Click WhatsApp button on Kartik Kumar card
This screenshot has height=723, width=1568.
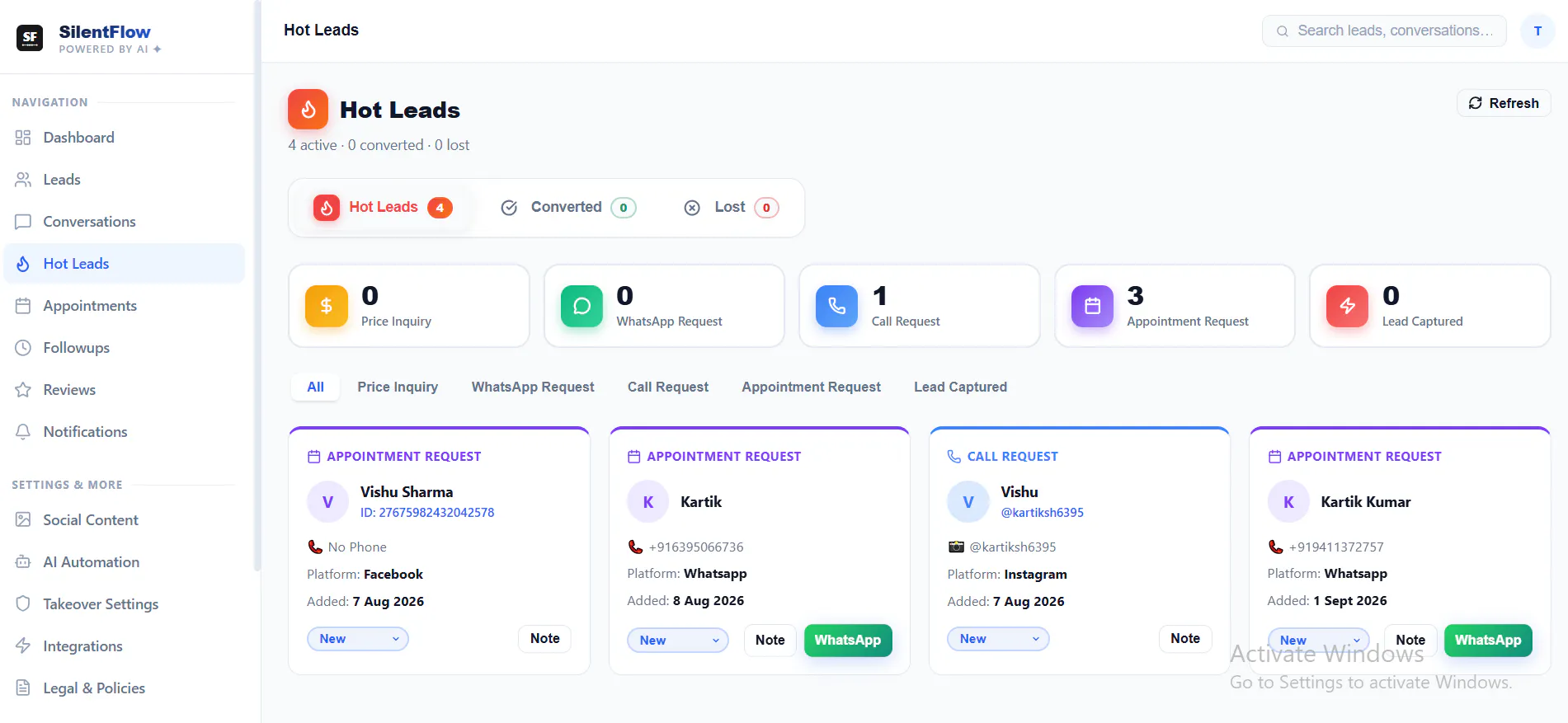pyautogui.click(x=1488, y=641)
